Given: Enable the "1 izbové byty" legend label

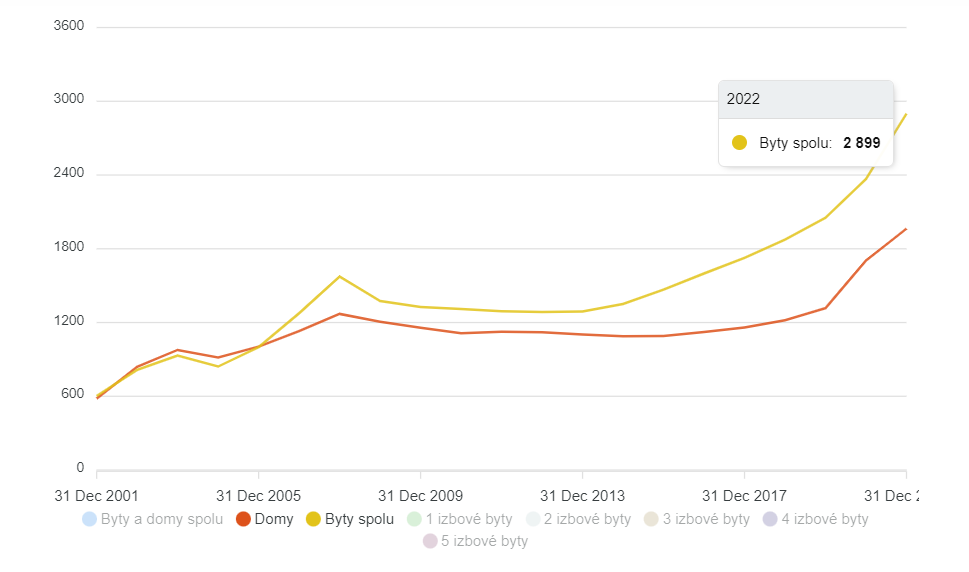Looking at the screenshot, I should point(469,519).
